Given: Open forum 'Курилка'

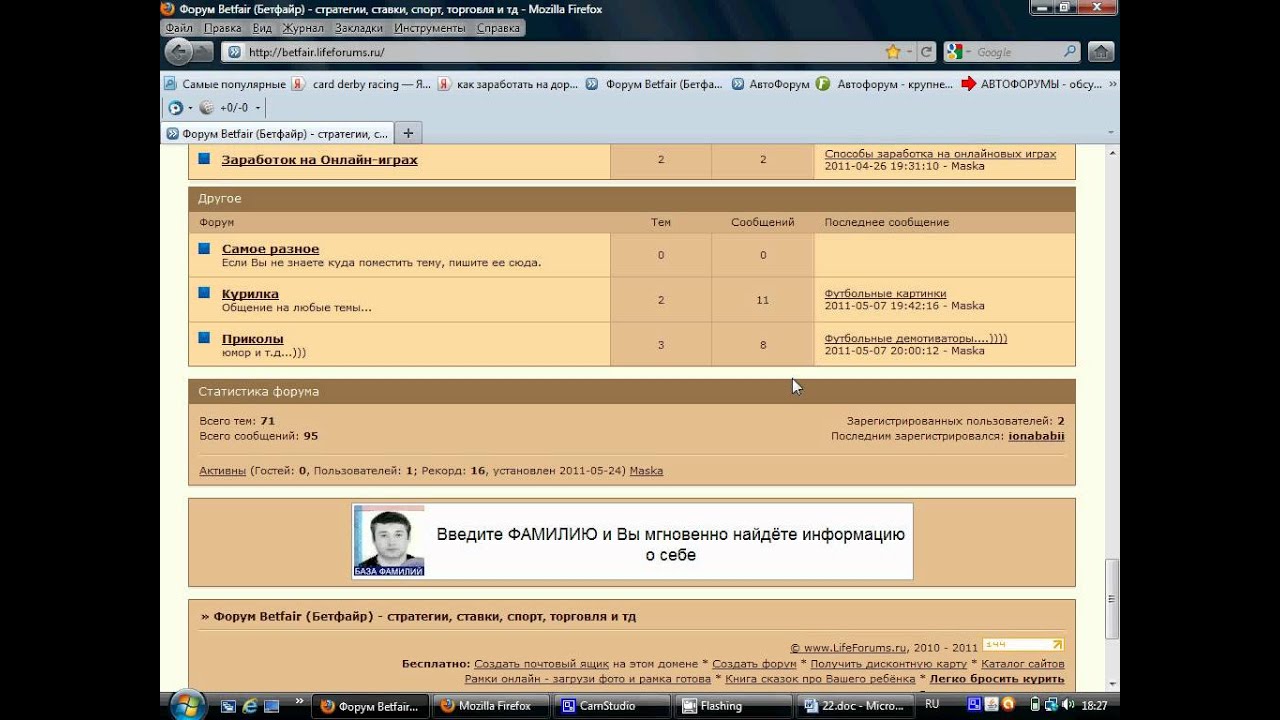Looking at the screenshot, I should tap(250, 294).
